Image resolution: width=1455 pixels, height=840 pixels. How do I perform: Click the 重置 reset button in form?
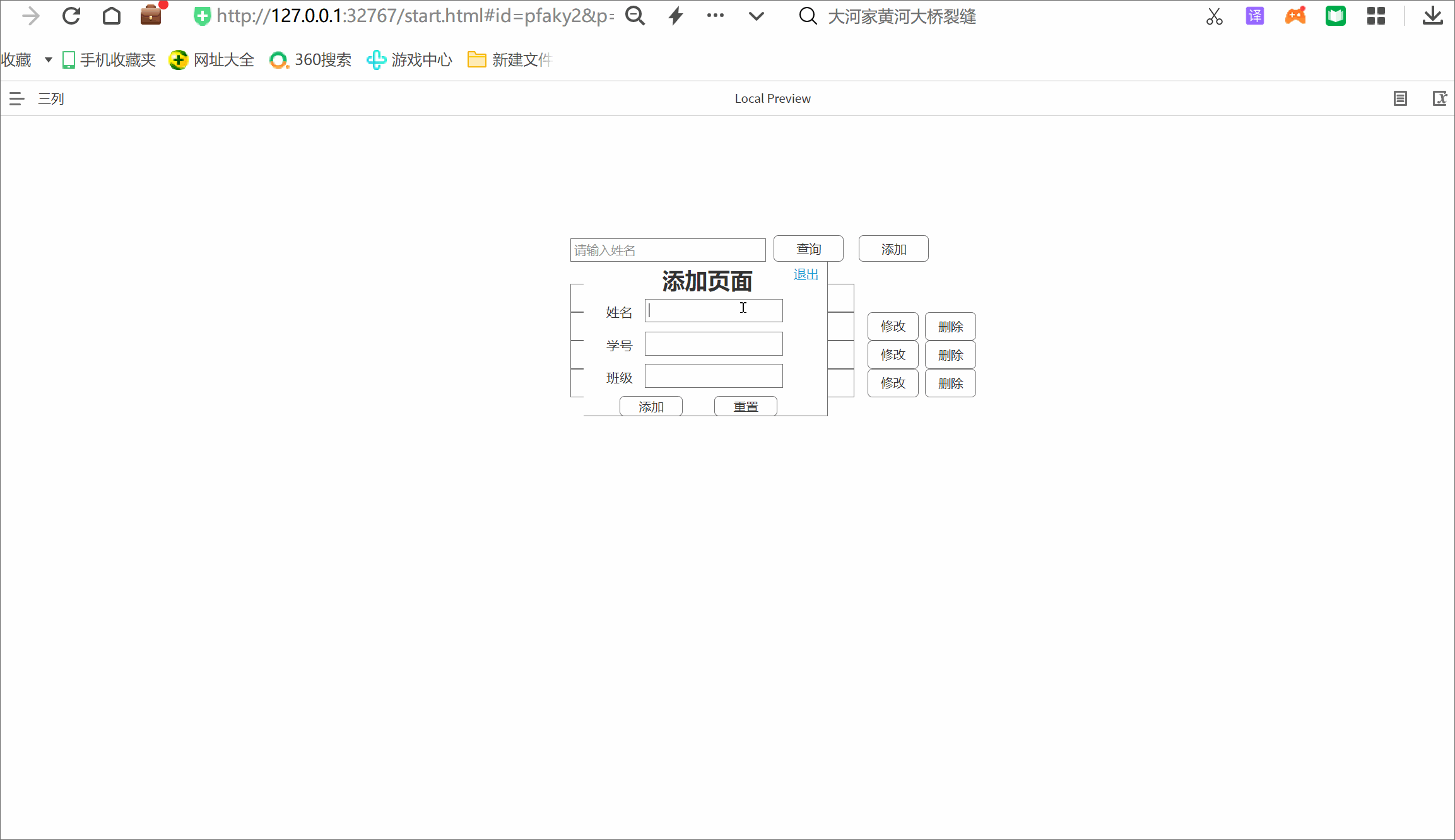tap(745, 407)
